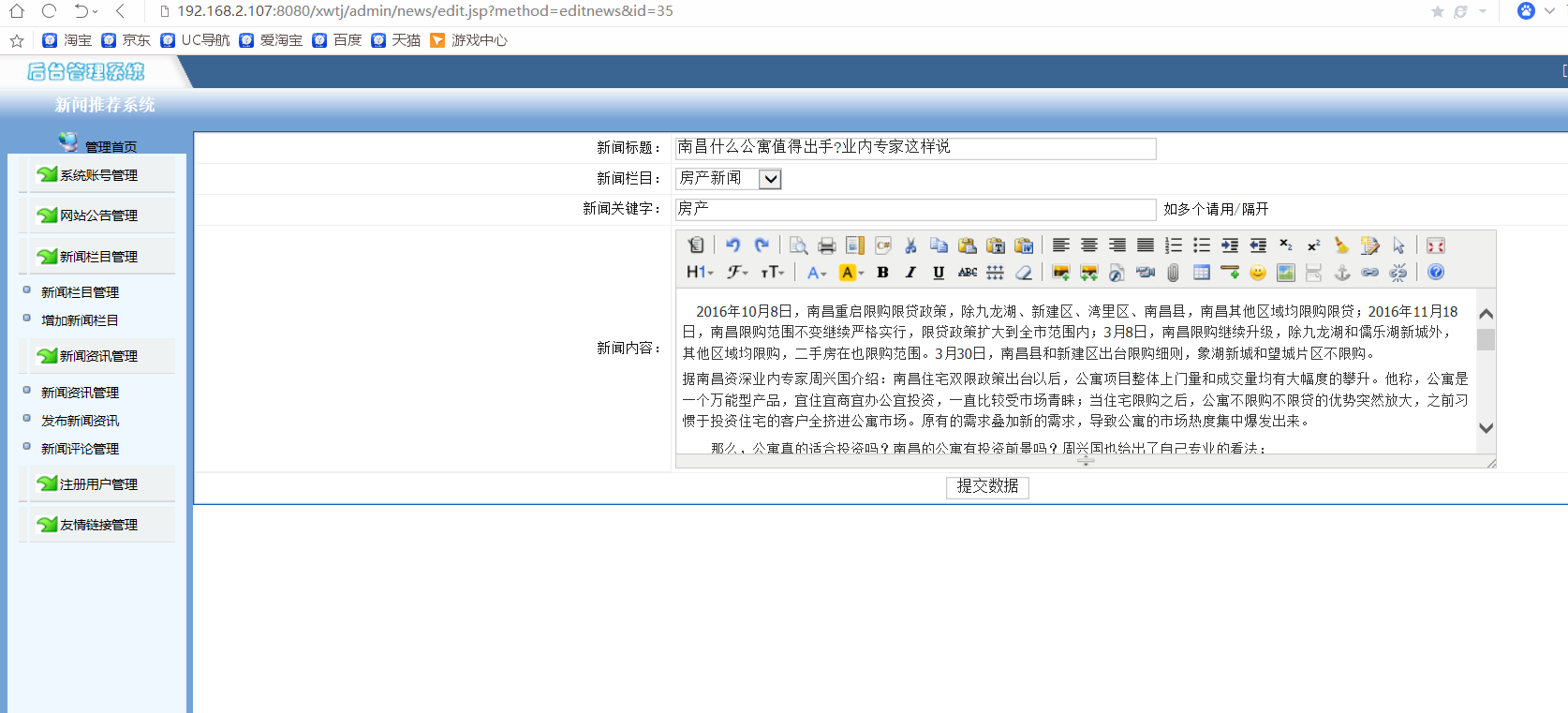Insert a table
The image size is (1568, 713).
point(1201,273)
